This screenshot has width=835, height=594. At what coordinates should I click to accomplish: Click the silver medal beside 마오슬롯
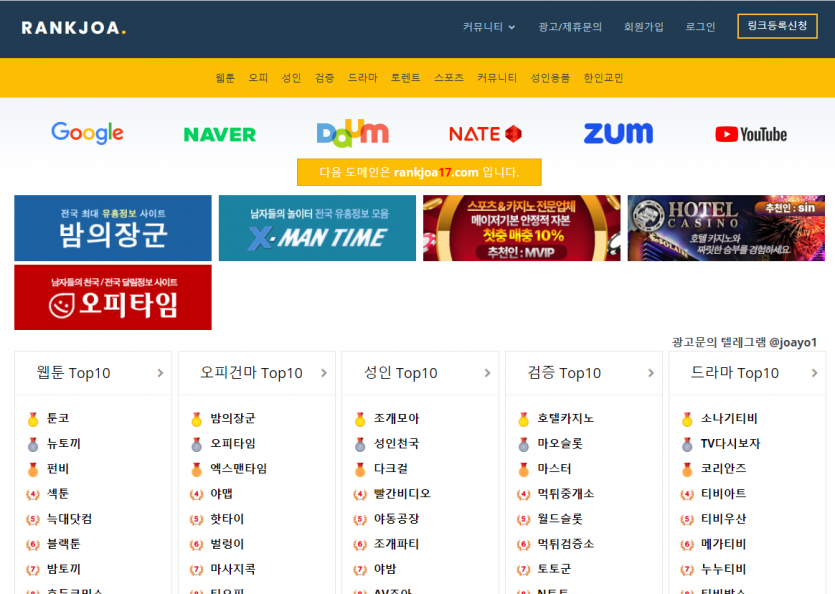pos(523,444)
